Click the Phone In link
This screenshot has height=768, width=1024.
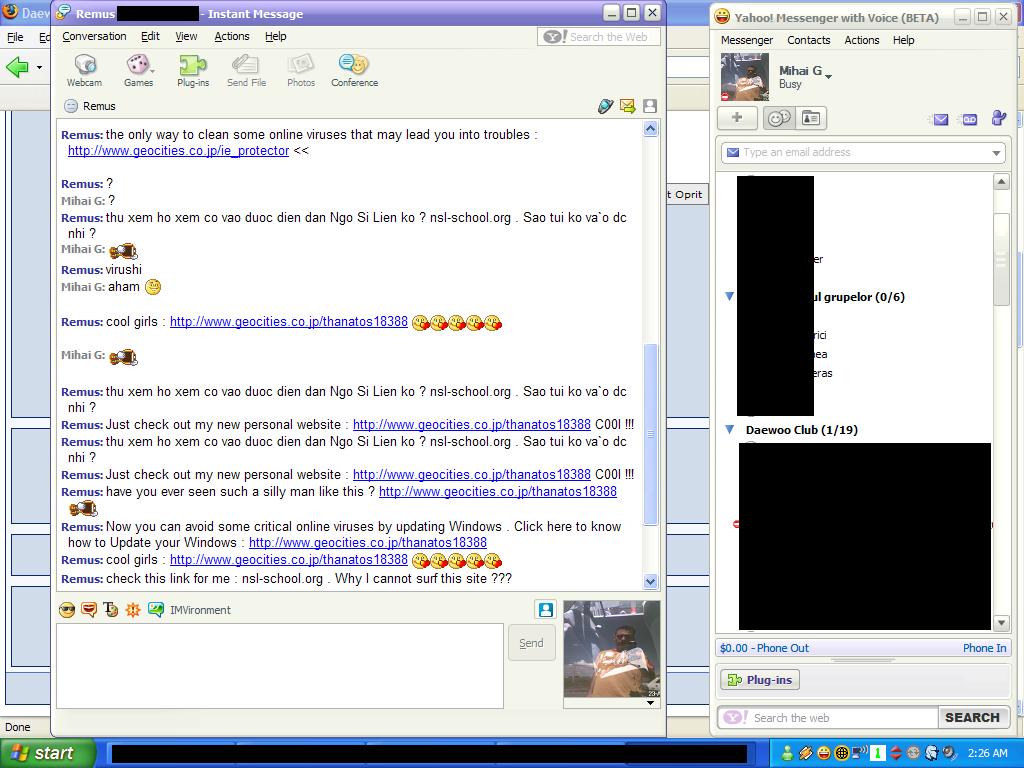(984, 648)
